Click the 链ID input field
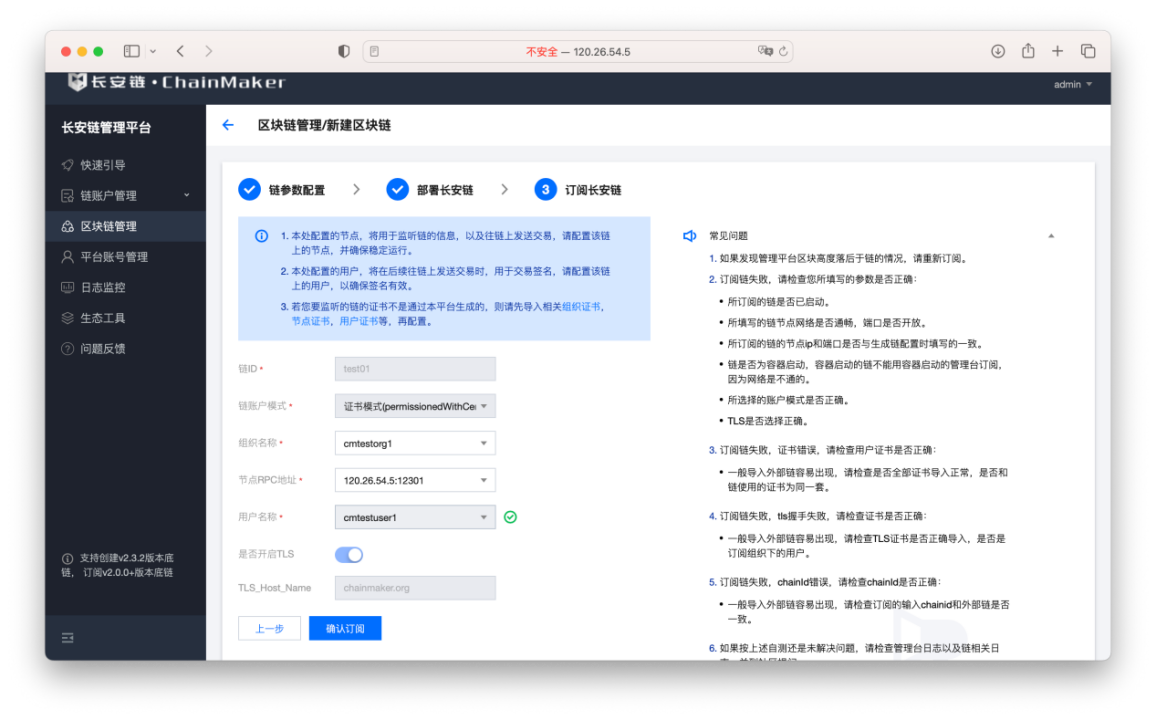 click(x=415, y=368)
